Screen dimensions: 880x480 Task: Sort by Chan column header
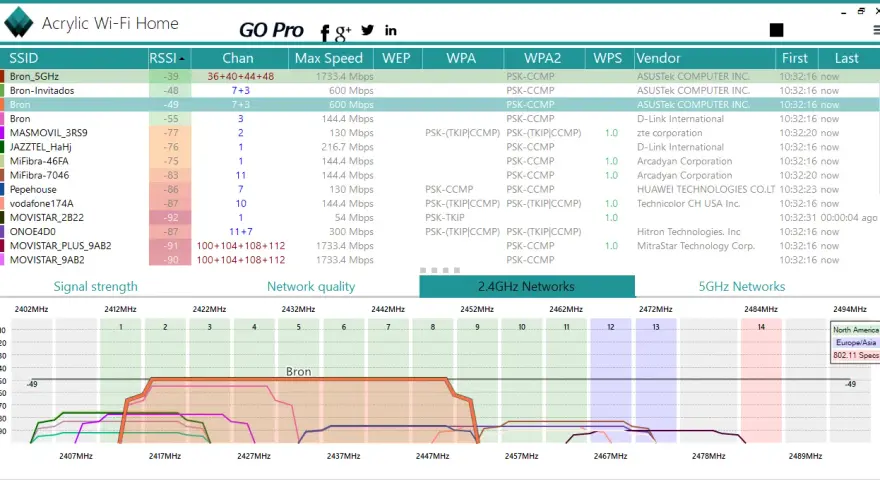tap(238, 58)
